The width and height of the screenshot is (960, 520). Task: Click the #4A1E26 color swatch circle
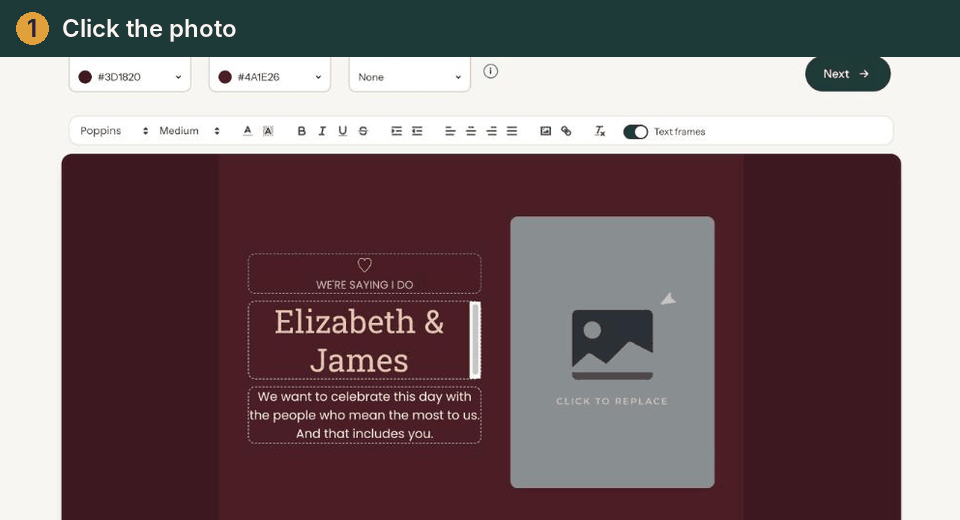click(x=225, y=77)
